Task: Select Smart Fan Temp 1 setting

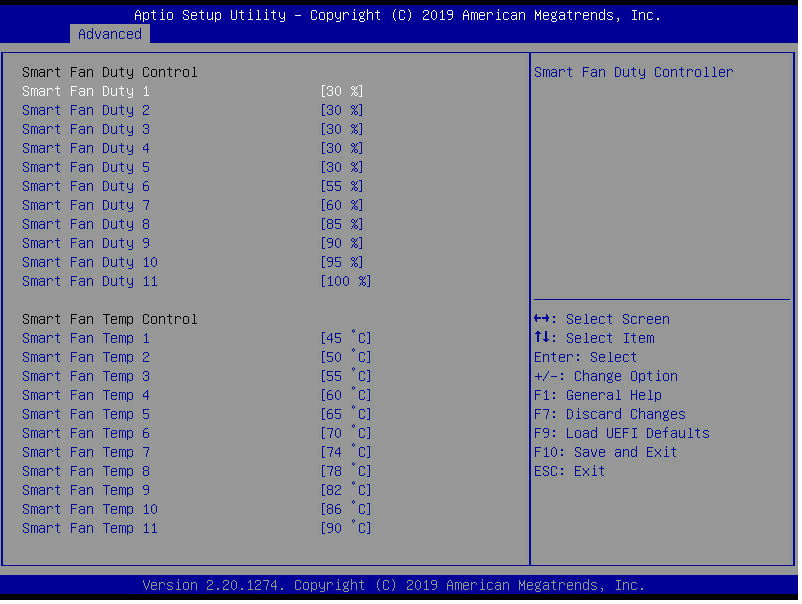Action: click(x=86, y=339)
